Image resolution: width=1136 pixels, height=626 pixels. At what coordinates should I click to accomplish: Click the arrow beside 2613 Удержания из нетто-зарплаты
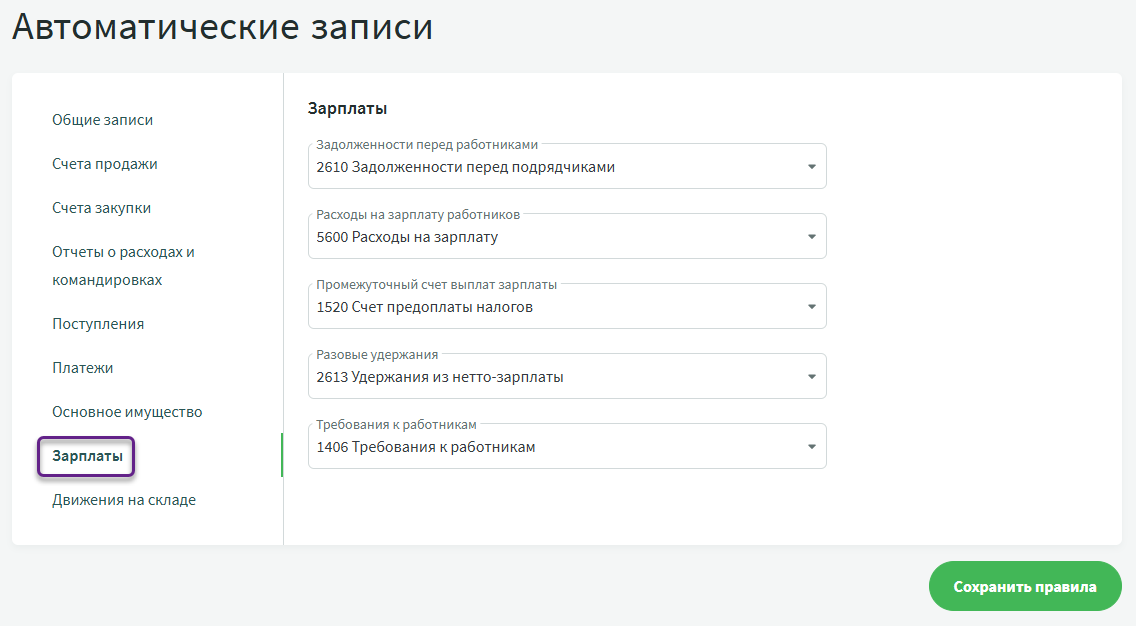[812, 377]
